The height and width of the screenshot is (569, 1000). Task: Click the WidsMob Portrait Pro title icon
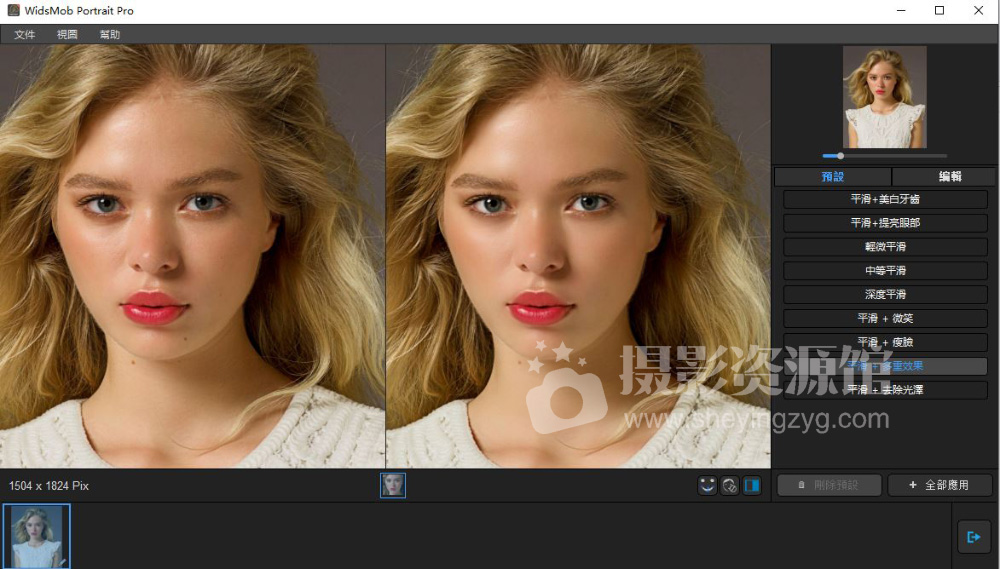tap(13, 11)
